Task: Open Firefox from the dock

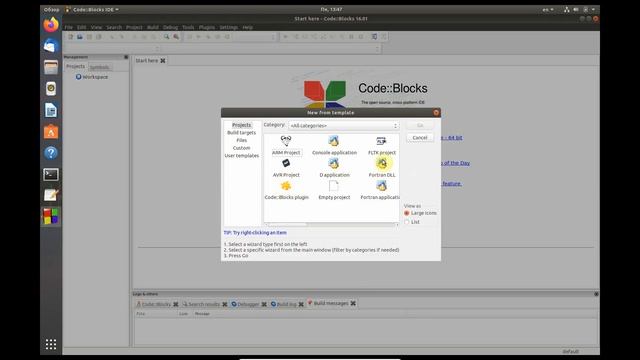Action: (51, 24)
